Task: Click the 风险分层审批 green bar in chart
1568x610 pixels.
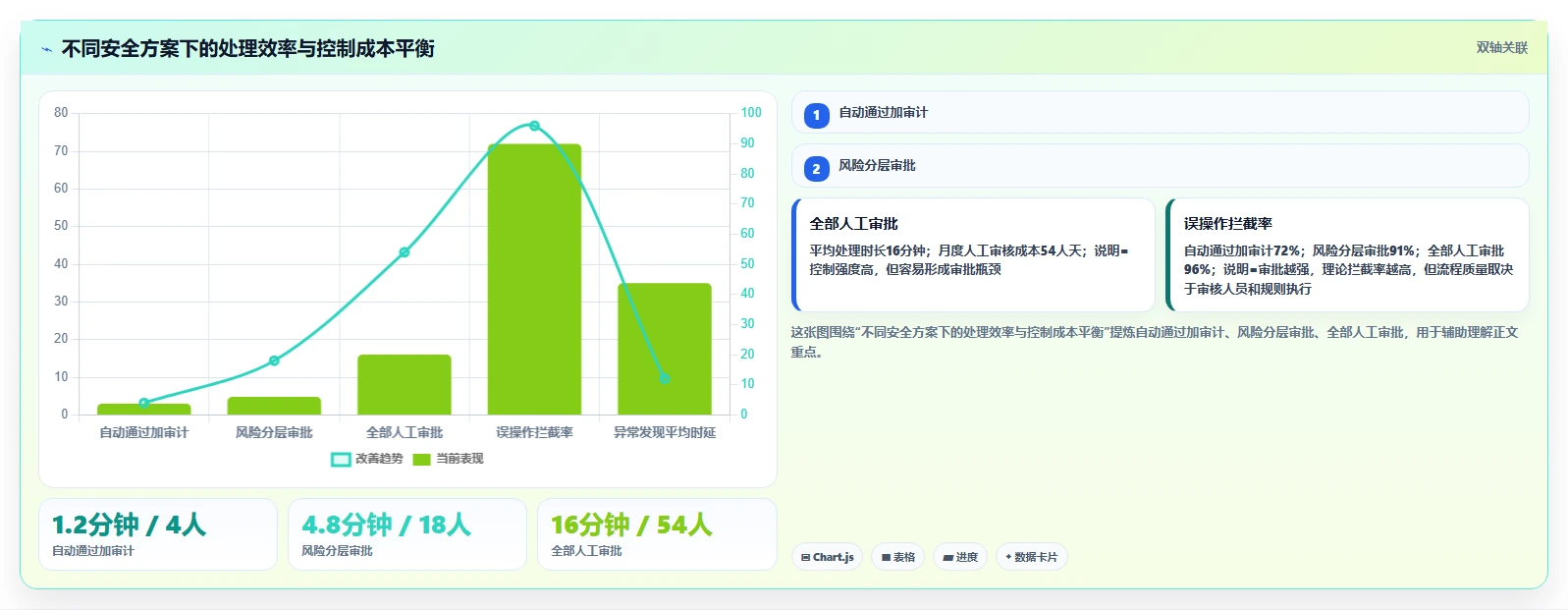Action: click(274, 406)
